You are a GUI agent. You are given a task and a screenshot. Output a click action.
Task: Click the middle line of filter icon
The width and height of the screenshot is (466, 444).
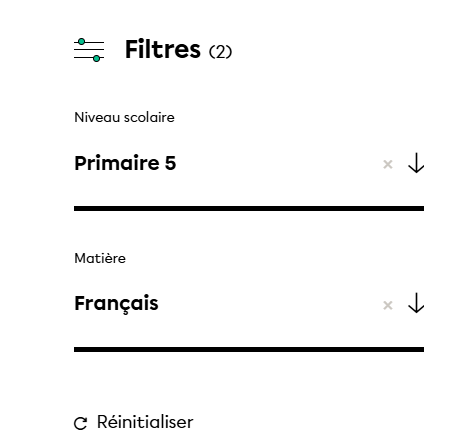tap(89, 50)
